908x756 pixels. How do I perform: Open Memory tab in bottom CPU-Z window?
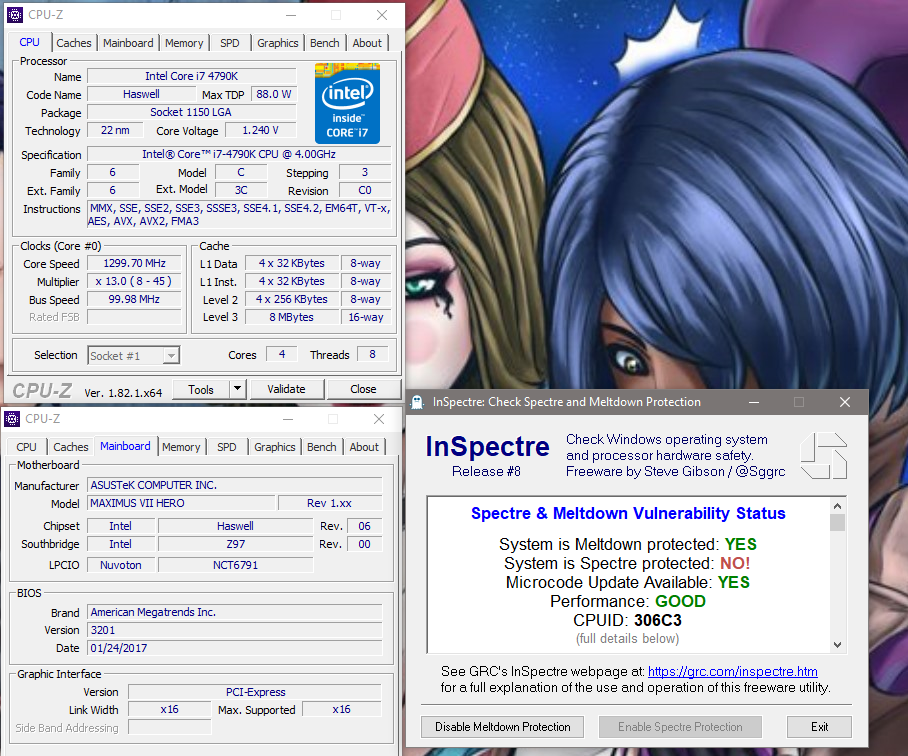[x=181, y=447]
